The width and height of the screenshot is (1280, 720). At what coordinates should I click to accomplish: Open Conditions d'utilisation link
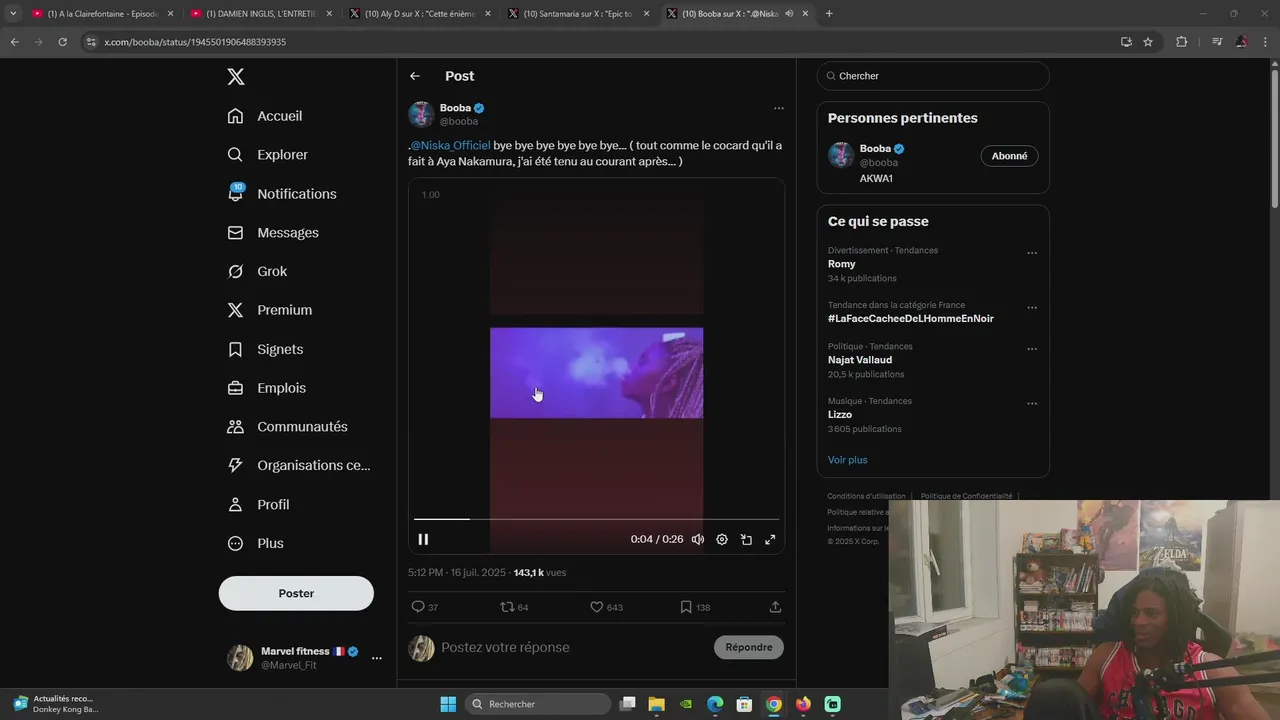click(866, 496)
